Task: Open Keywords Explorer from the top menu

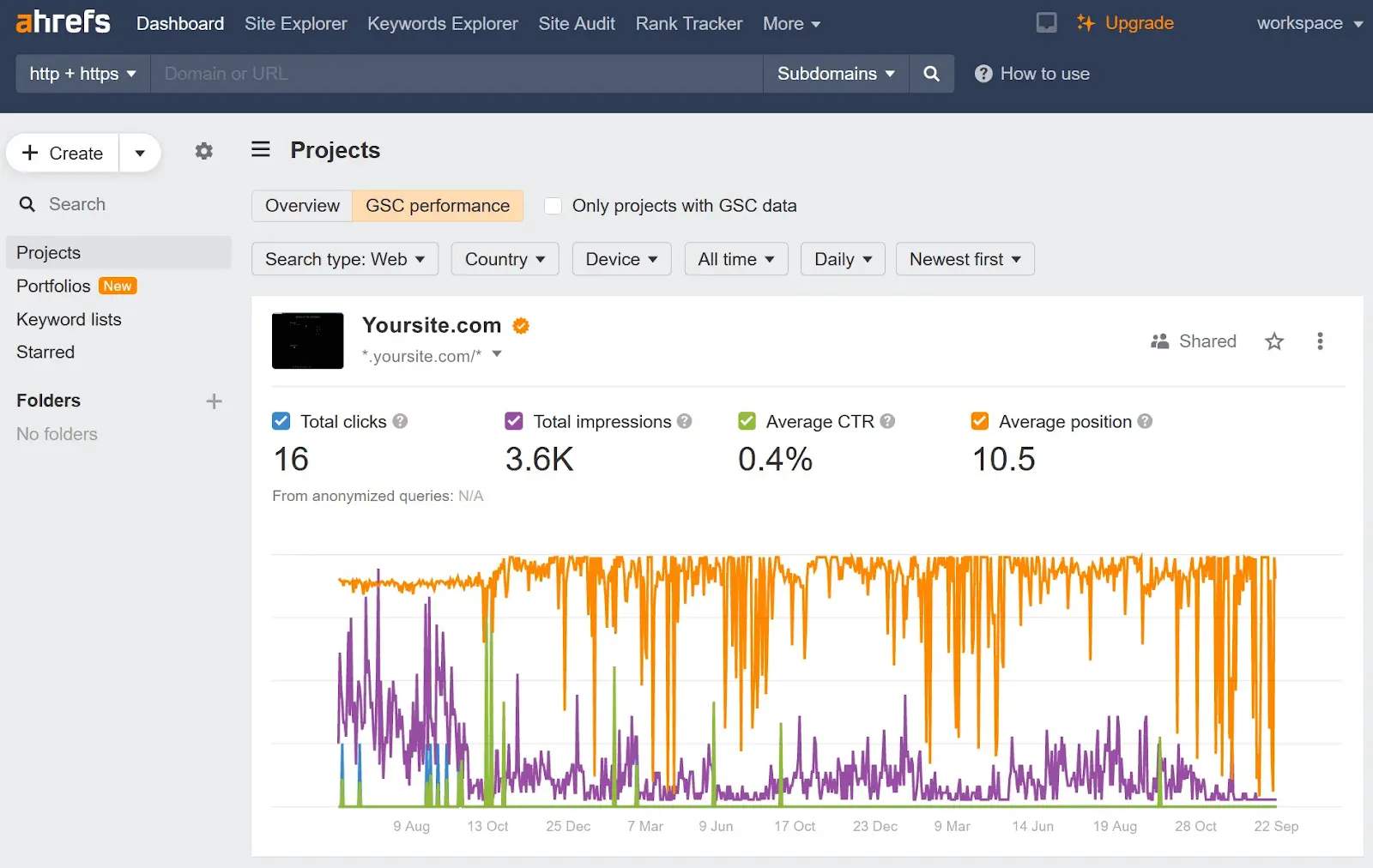Action: click(x=443, y=23)
